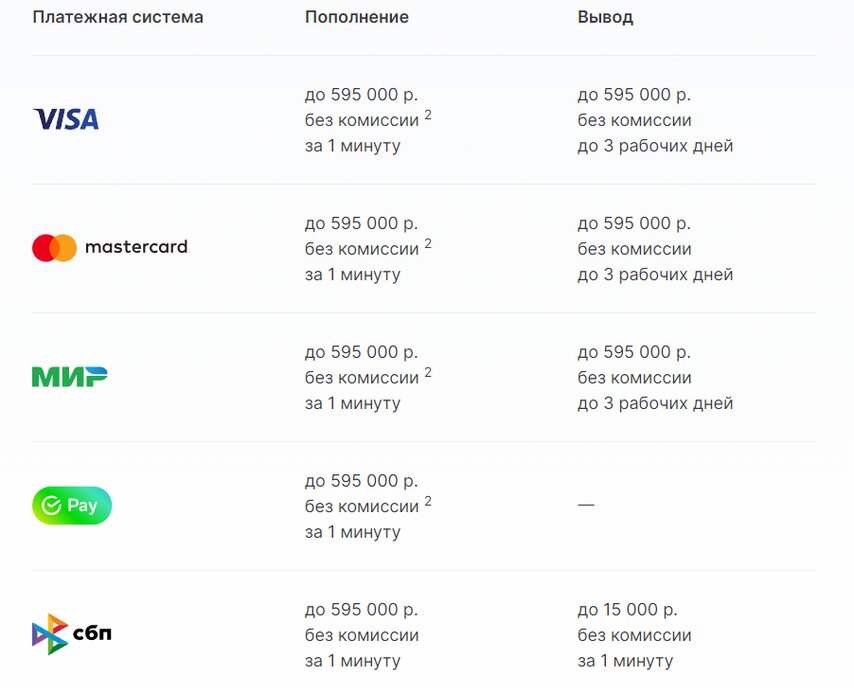Screen dimensions: 854x693
Task: Click the Вывод column header
Action: [x=605, y=18]
